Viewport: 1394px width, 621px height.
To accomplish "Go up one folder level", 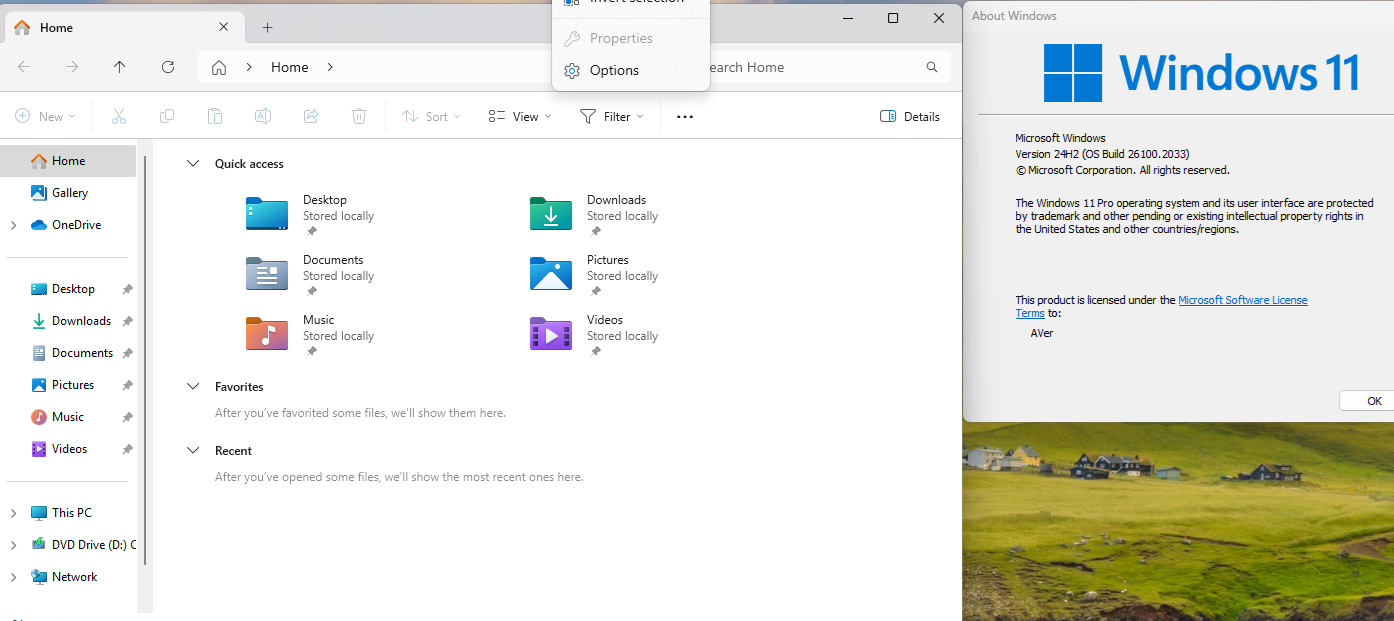I will (120, 67).
